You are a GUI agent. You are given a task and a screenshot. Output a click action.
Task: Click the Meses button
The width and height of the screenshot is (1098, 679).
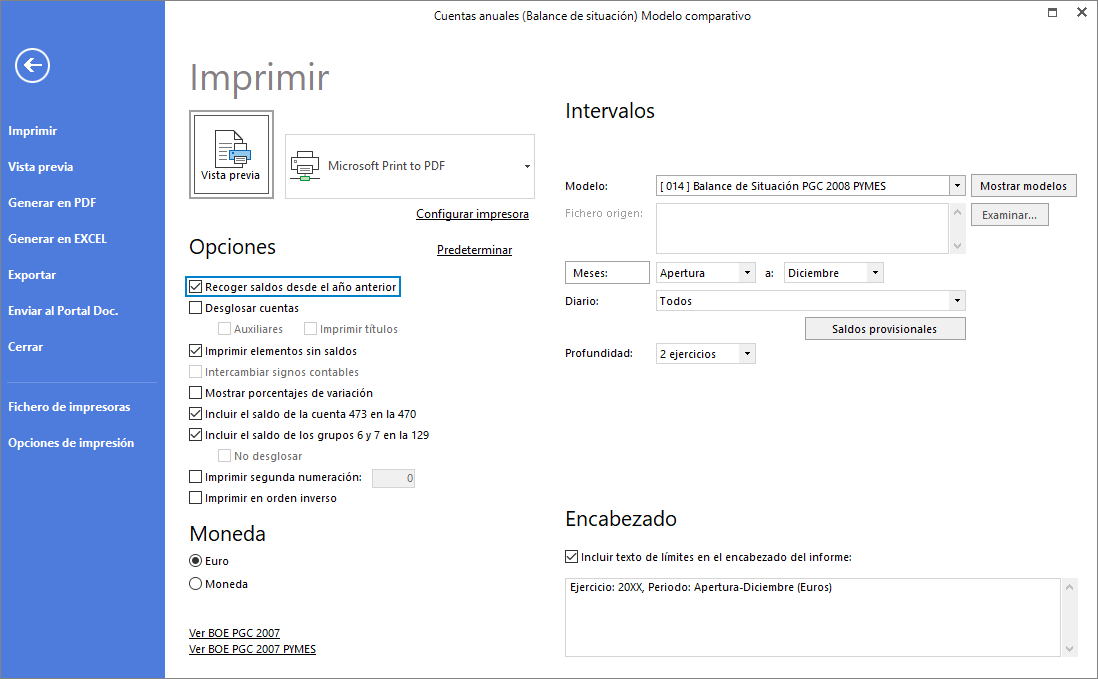[607, 273]
